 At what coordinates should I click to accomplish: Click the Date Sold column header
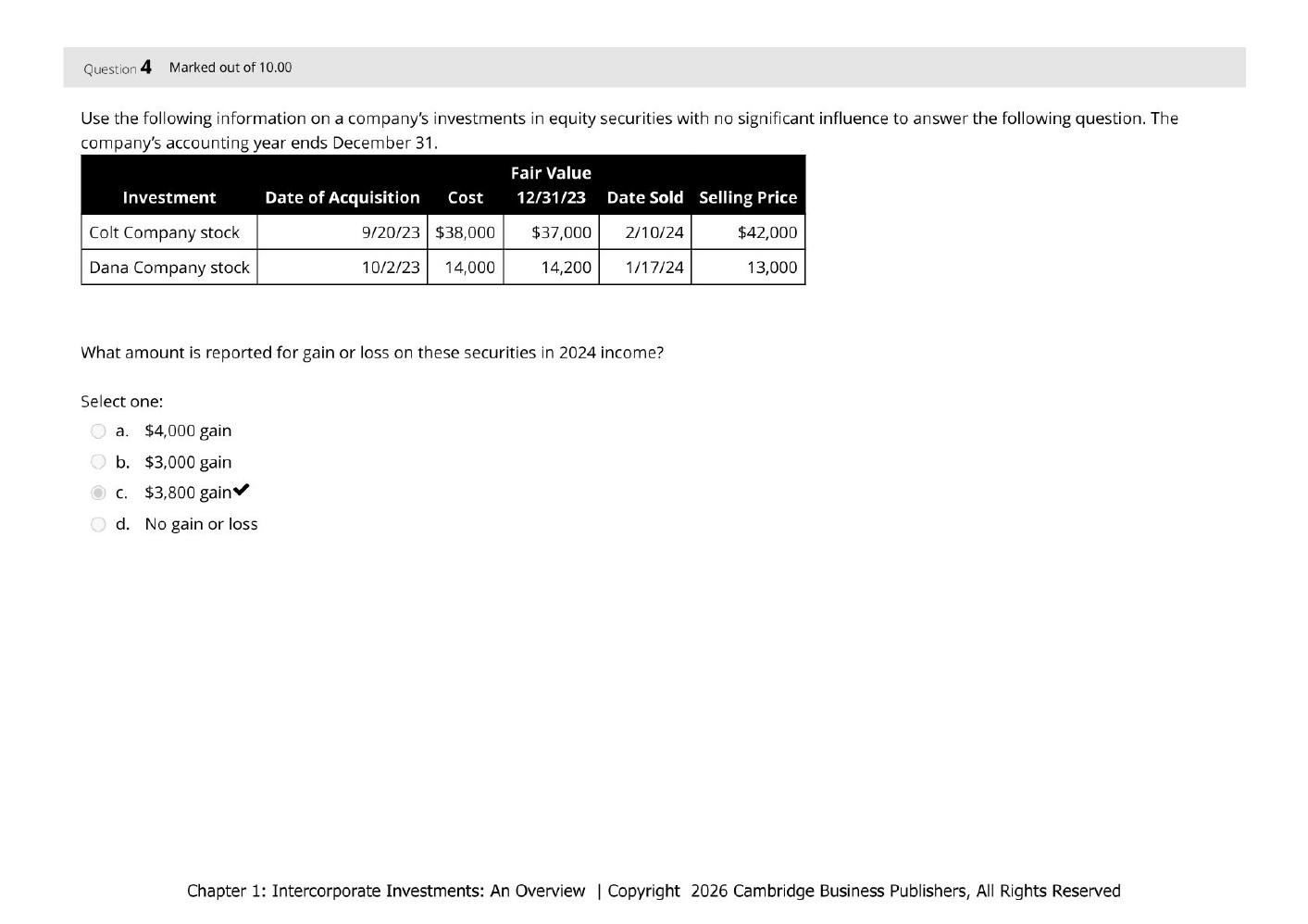point(645,197)
